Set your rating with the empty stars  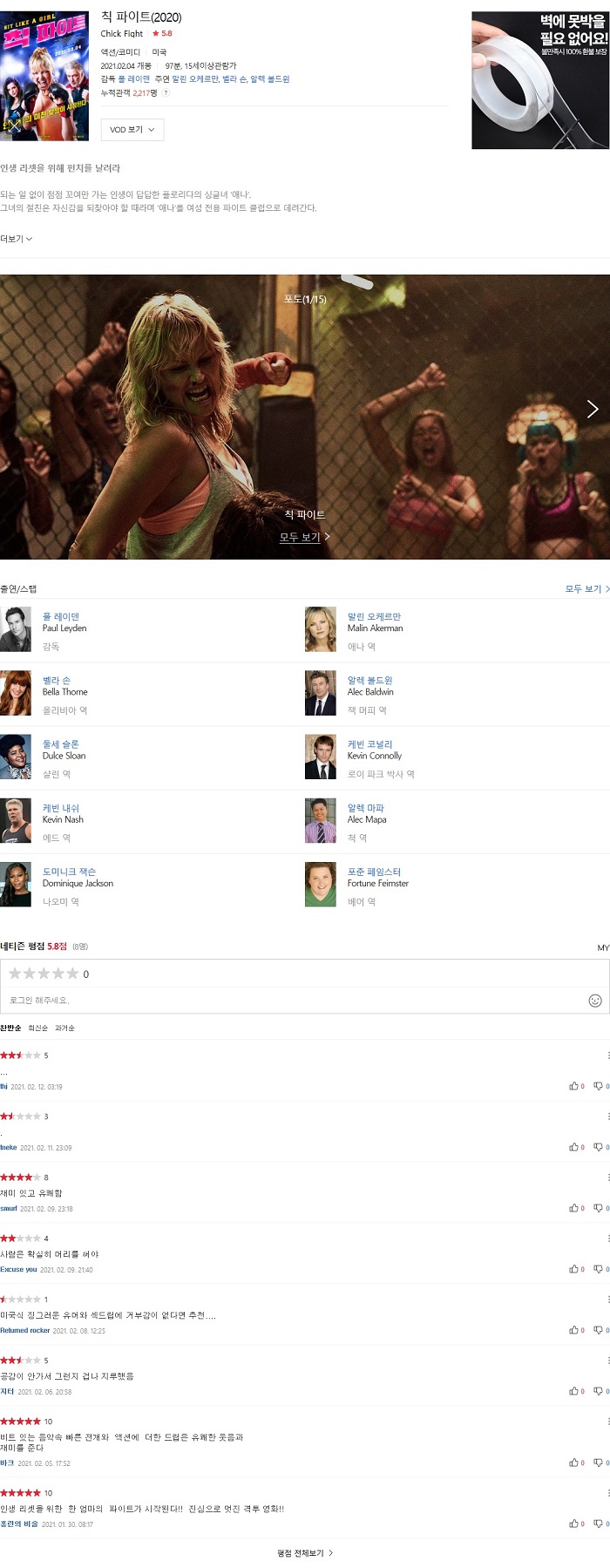click(44, 974)
